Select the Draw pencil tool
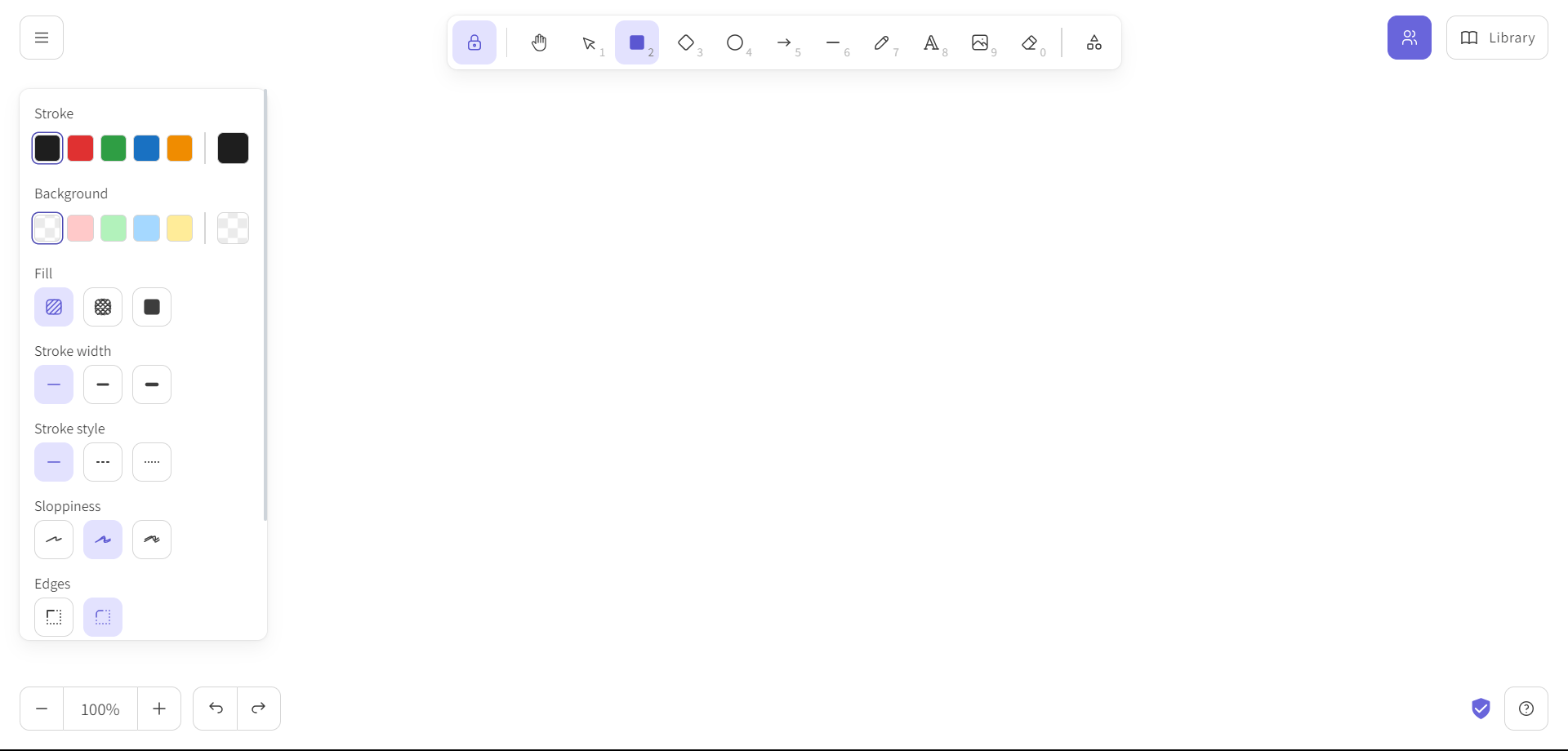The width and height of the screenshot is (1568, 751). pos(882,42)
